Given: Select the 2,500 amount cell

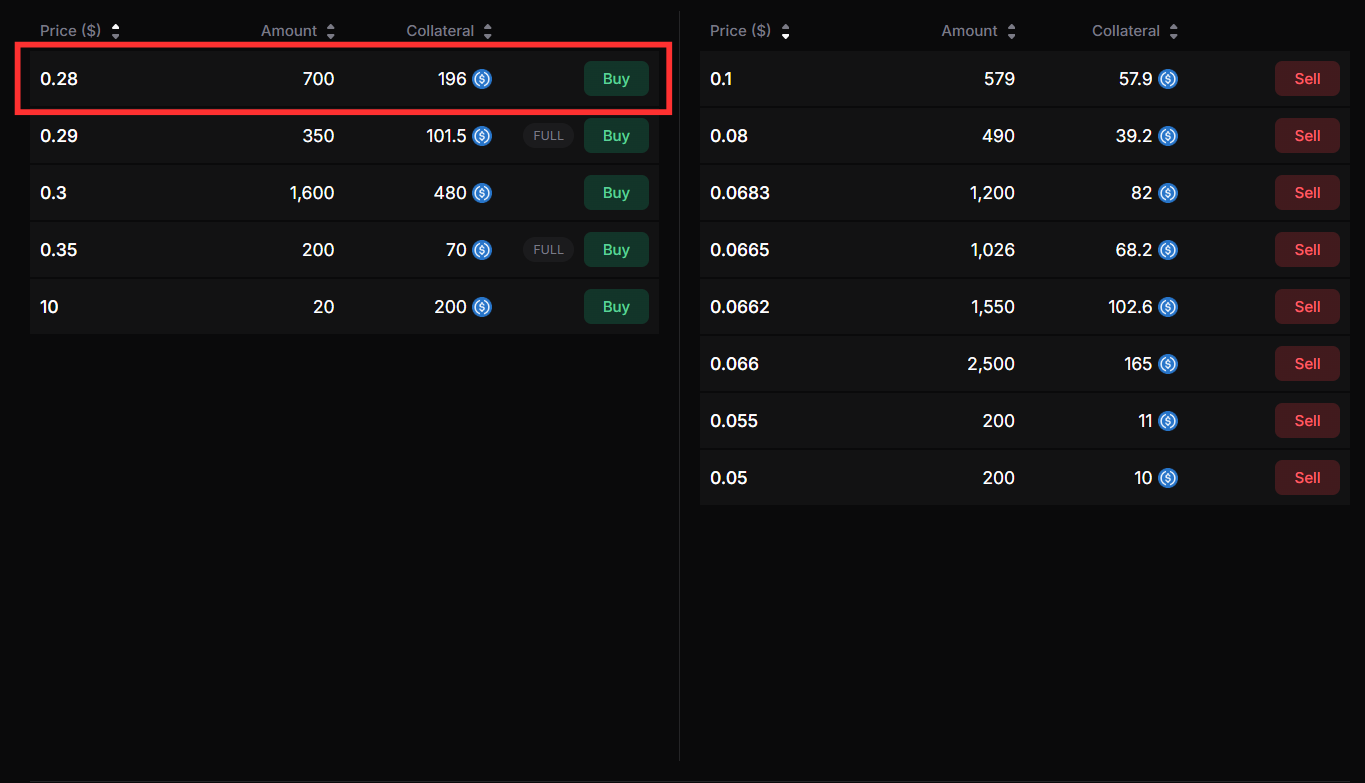Looking at the screenshot, I should (x=991, y=364).
